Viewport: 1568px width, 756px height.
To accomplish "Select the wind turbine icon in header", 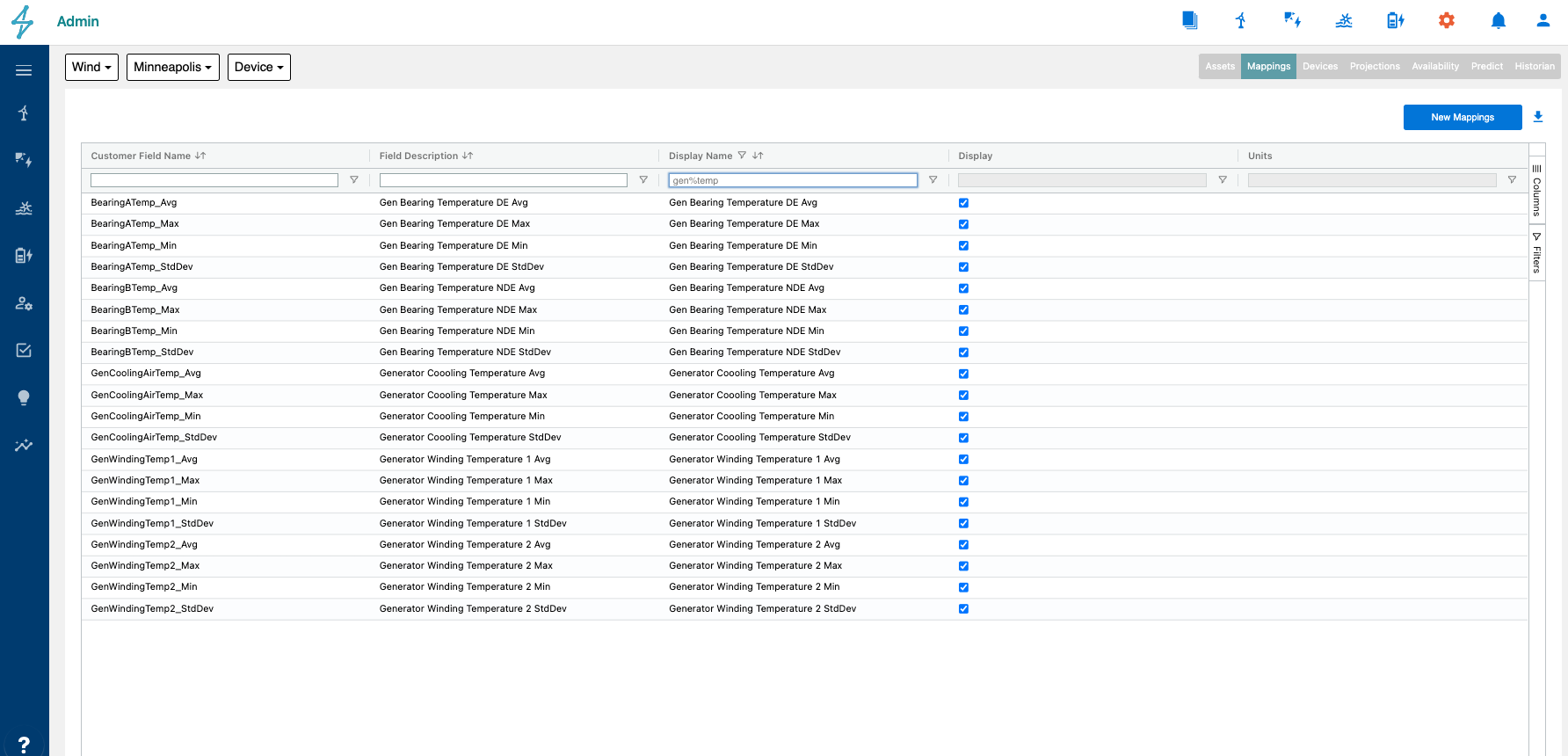I will [1241, 20].
